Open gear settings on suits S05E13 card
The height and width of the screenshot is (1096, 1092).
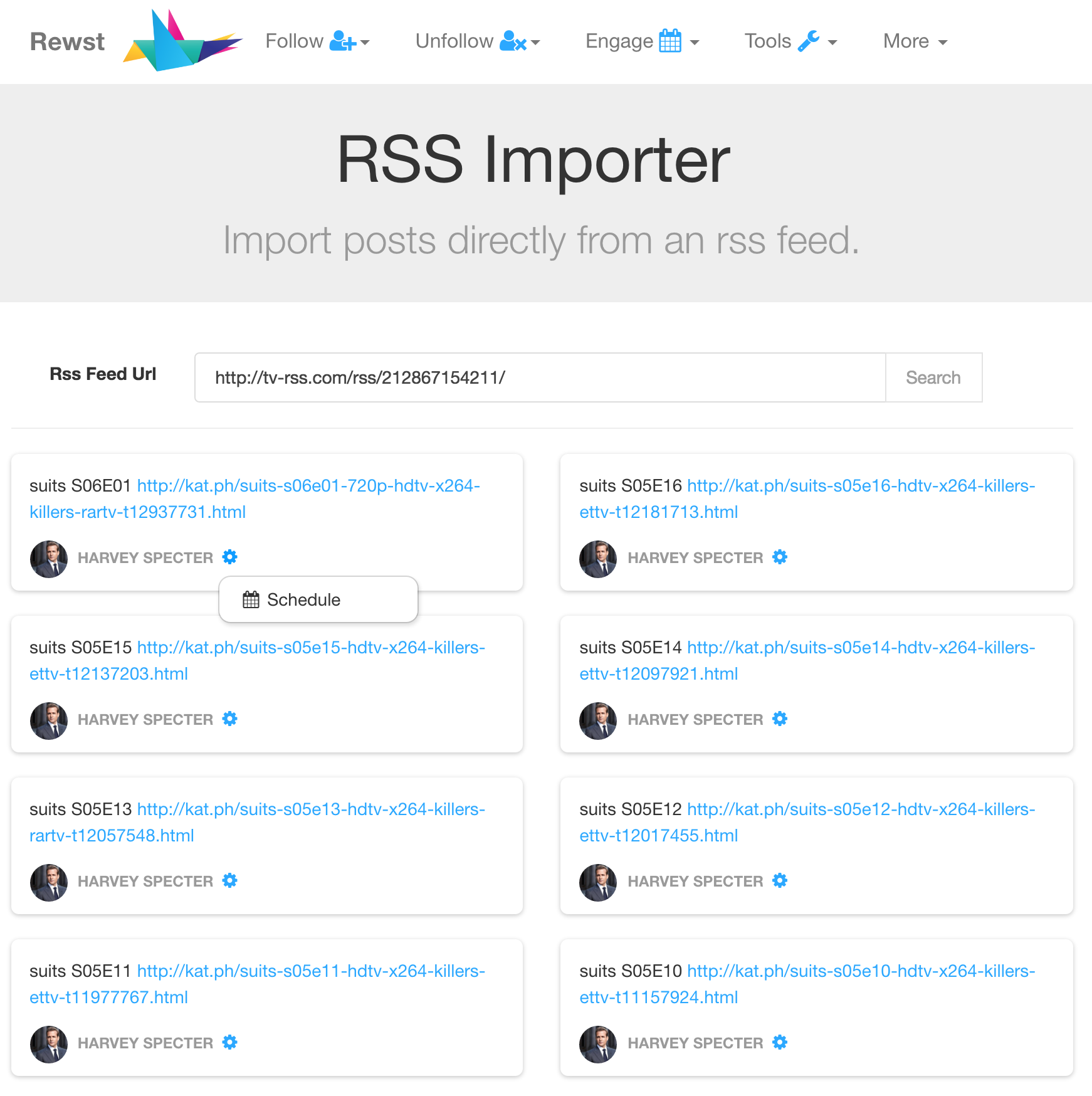pyautogui.click(x=230, y=880)
